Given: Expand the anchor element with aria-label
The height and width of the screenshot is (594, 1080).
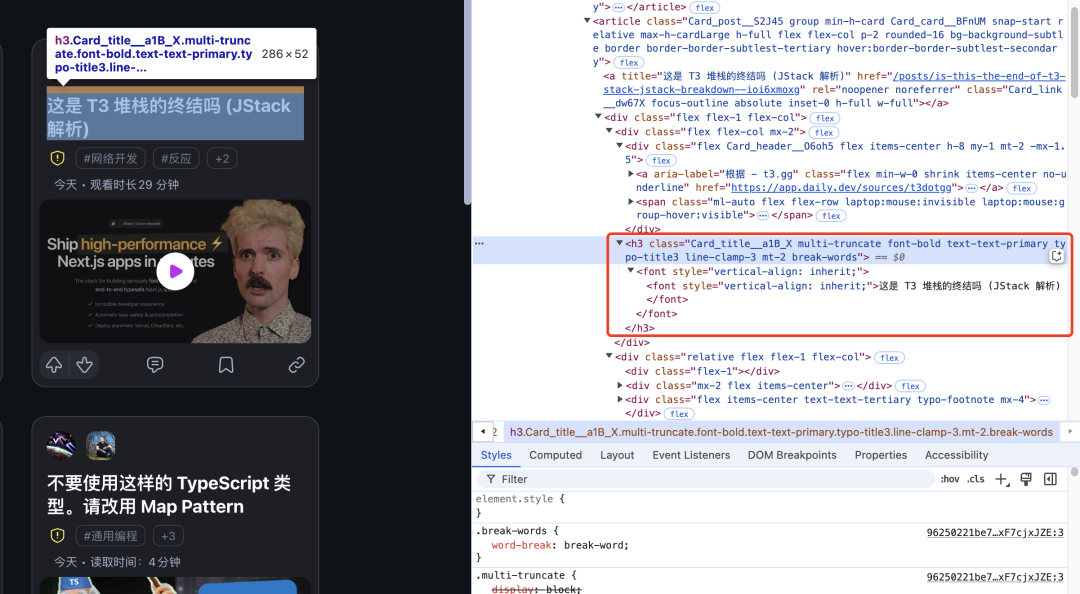Looking at the screenshot, I should click(631, 173).
